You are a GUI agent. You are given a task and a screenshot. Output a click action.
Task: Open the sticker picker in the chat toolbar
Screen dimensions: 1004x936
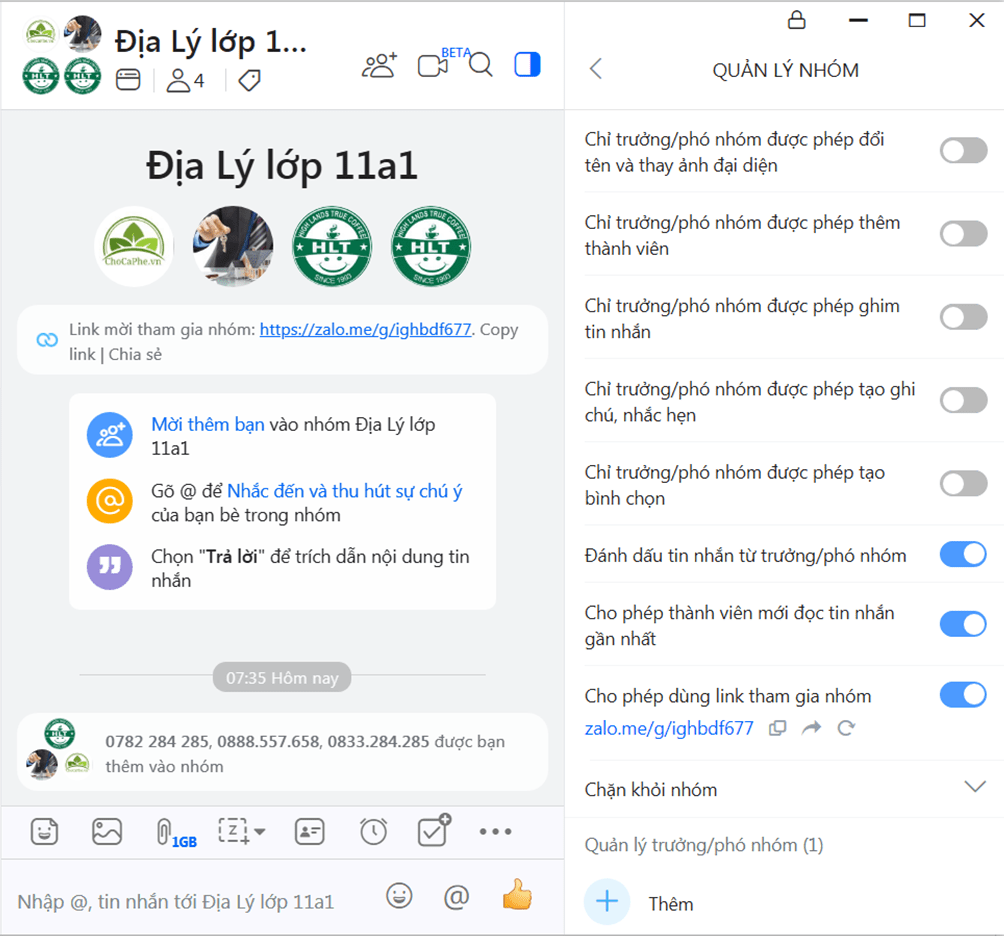[44, 831]
